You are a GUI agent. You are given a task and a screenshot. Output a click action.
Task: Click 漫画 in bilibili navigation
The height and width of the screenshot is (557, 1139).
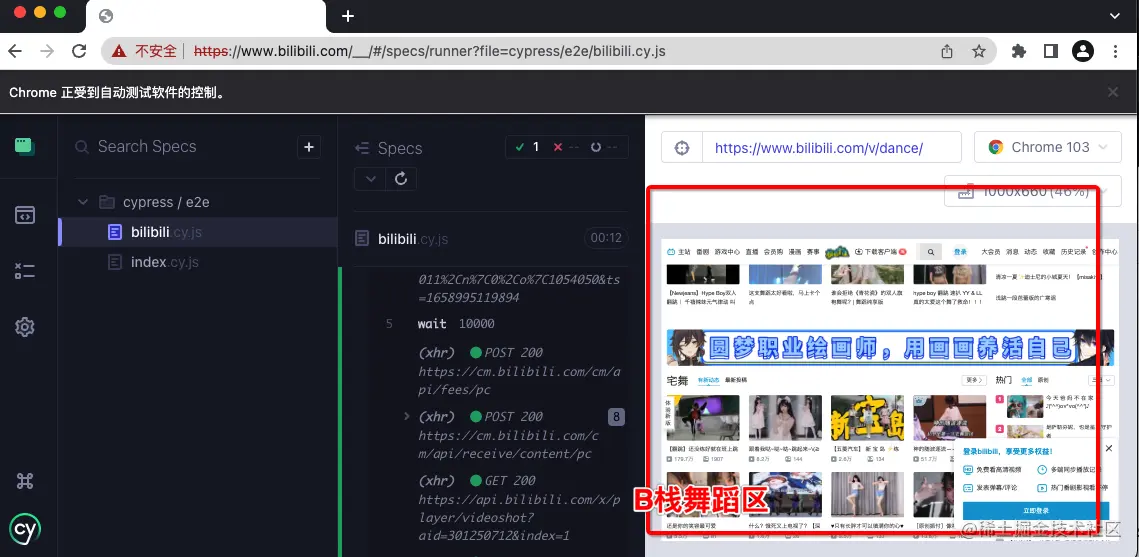[795, 252]
